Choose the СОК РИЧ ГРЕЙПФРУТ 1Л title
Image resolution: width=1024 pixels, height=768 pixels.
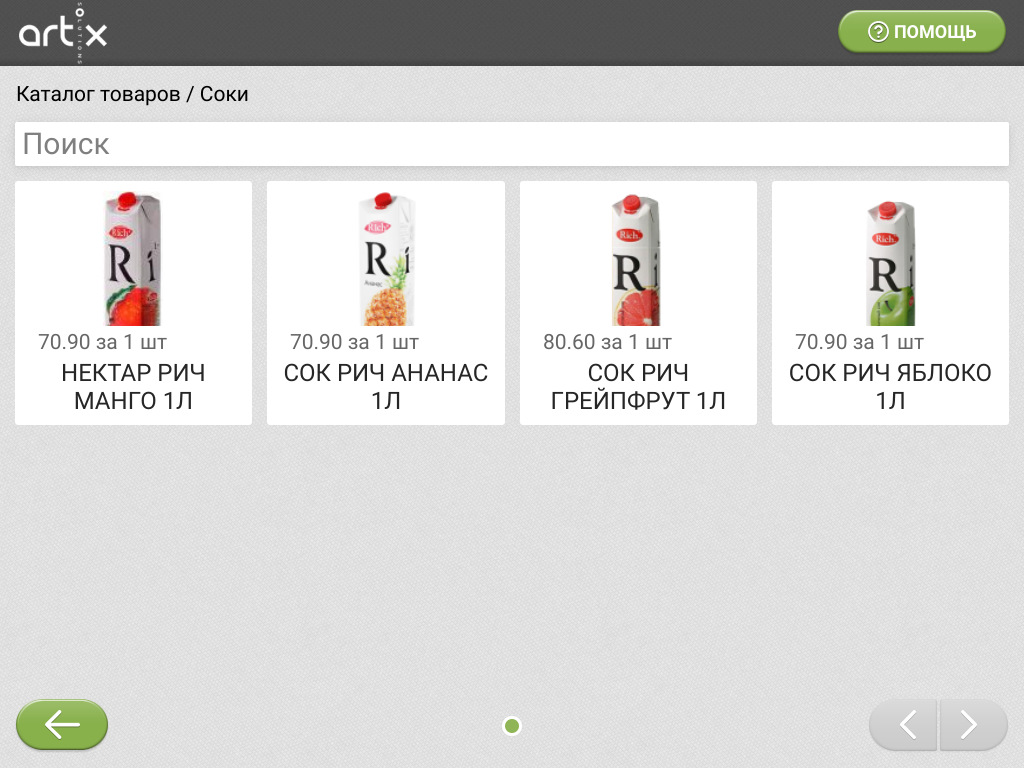pos(638,387)
